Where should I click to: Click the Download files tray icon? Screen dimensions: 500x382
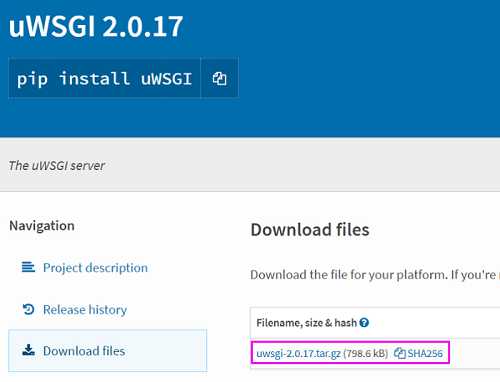[28, 350]
